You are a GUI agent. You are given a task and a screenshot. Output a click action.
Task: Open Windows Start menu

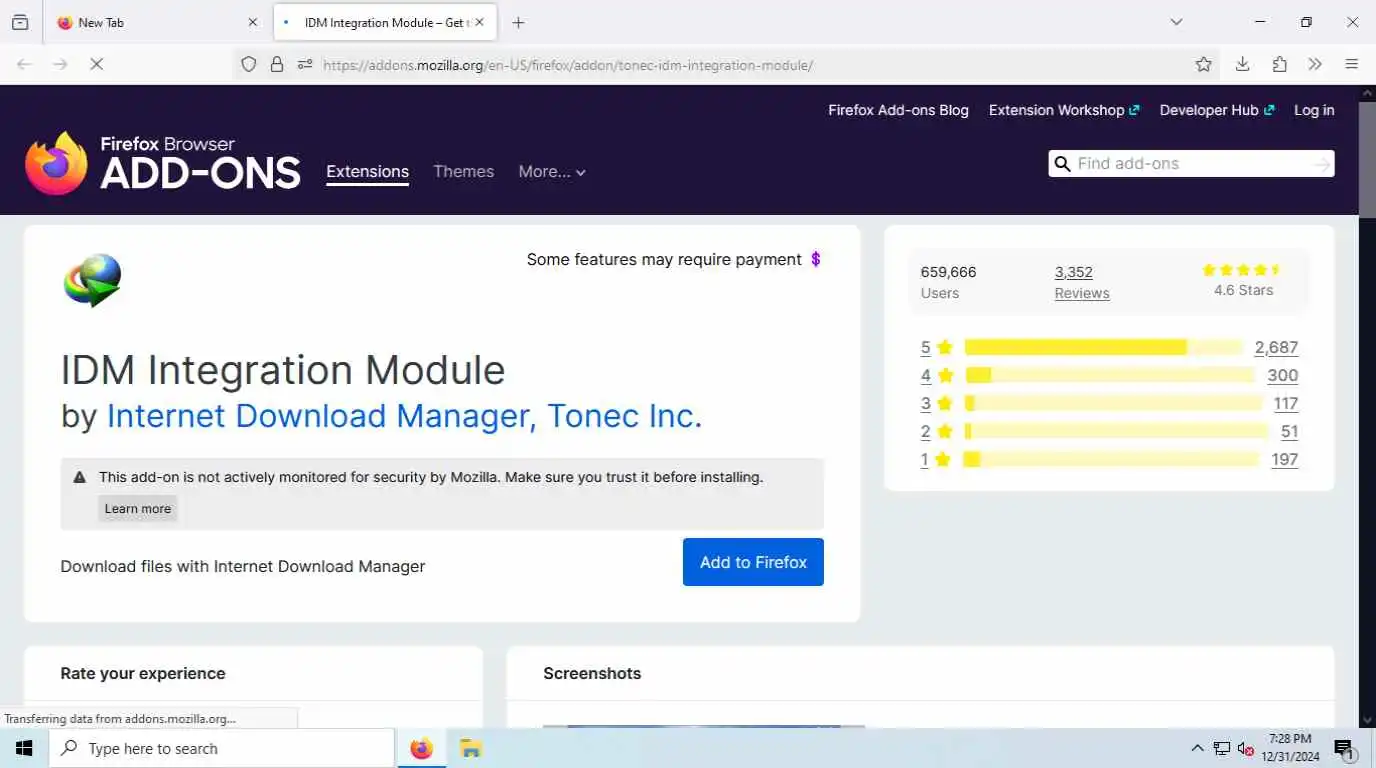(x=24, y=748)
